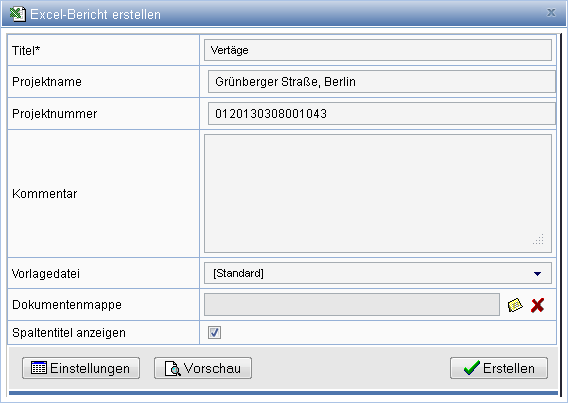
Task: Focus the Projektname input field
Action: [x=381, y=82]
